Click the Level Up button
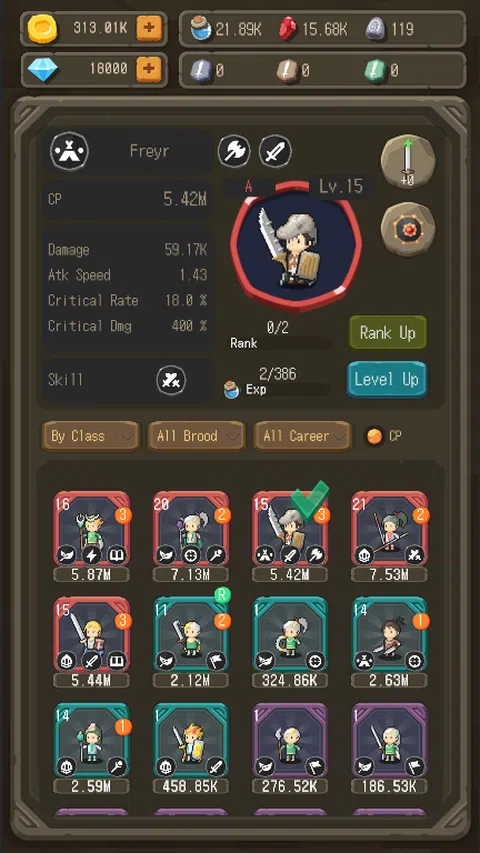Screen dimensions: 480x853 click(386, 379)
